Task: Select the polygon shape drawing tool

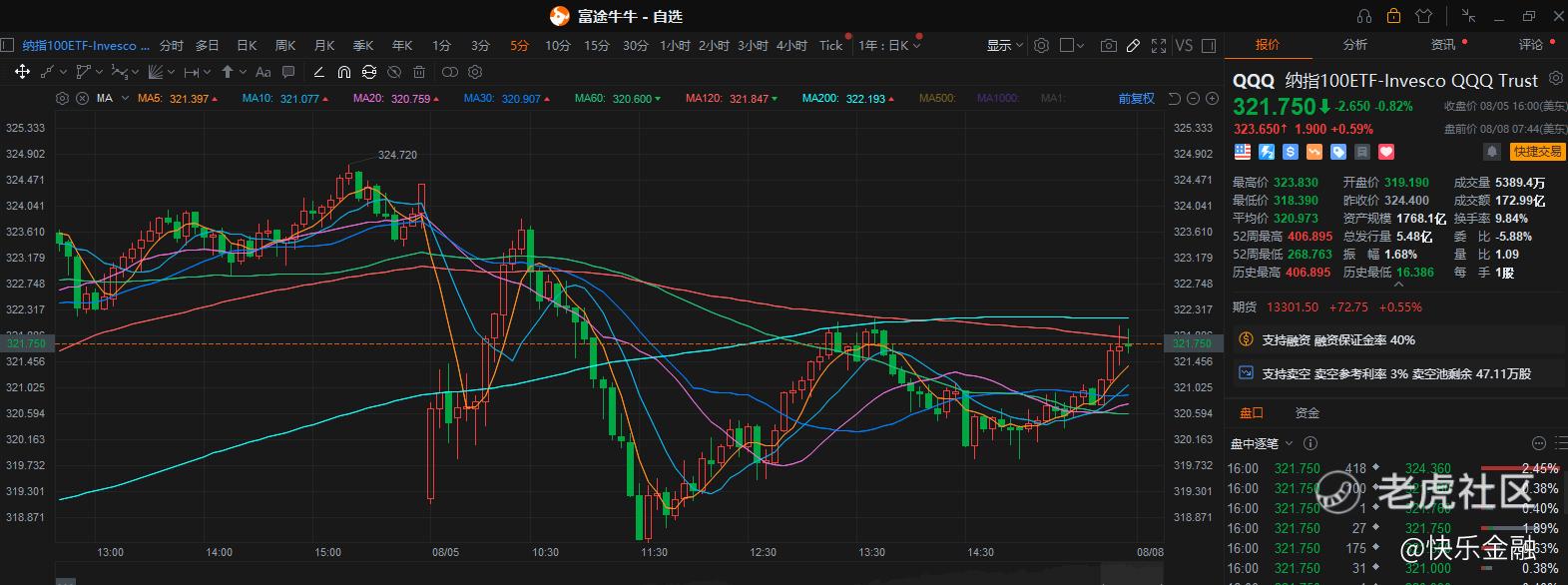Action: (83, 72)
